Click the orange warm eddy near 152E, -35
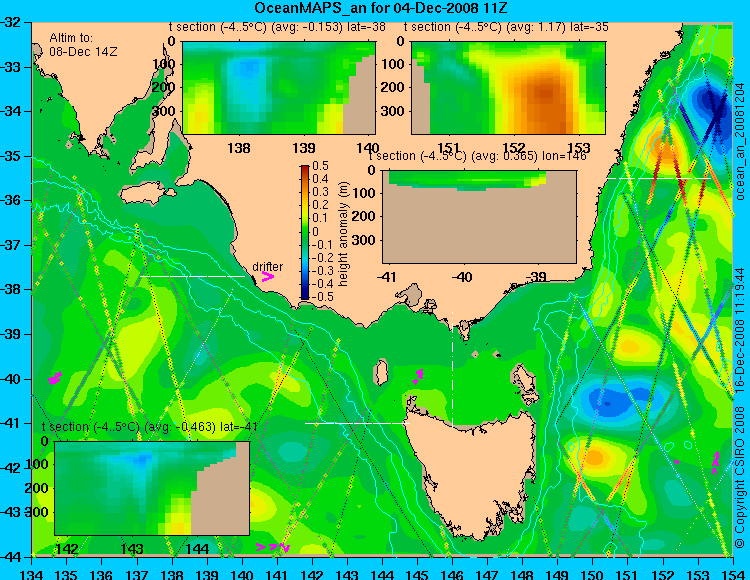This screenshot has height=580, width=750. (x=666, y=148)
